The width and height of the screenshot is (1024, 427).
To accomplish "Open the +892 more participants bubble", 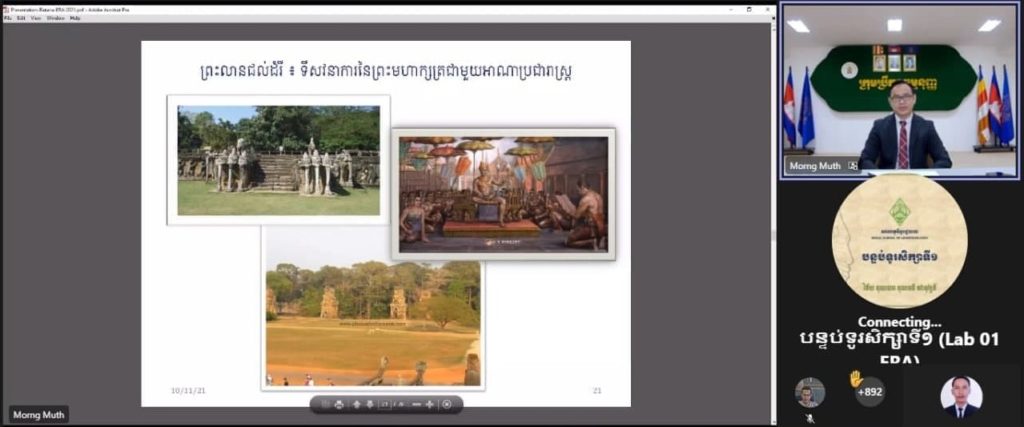I will (x=870, y=392).
